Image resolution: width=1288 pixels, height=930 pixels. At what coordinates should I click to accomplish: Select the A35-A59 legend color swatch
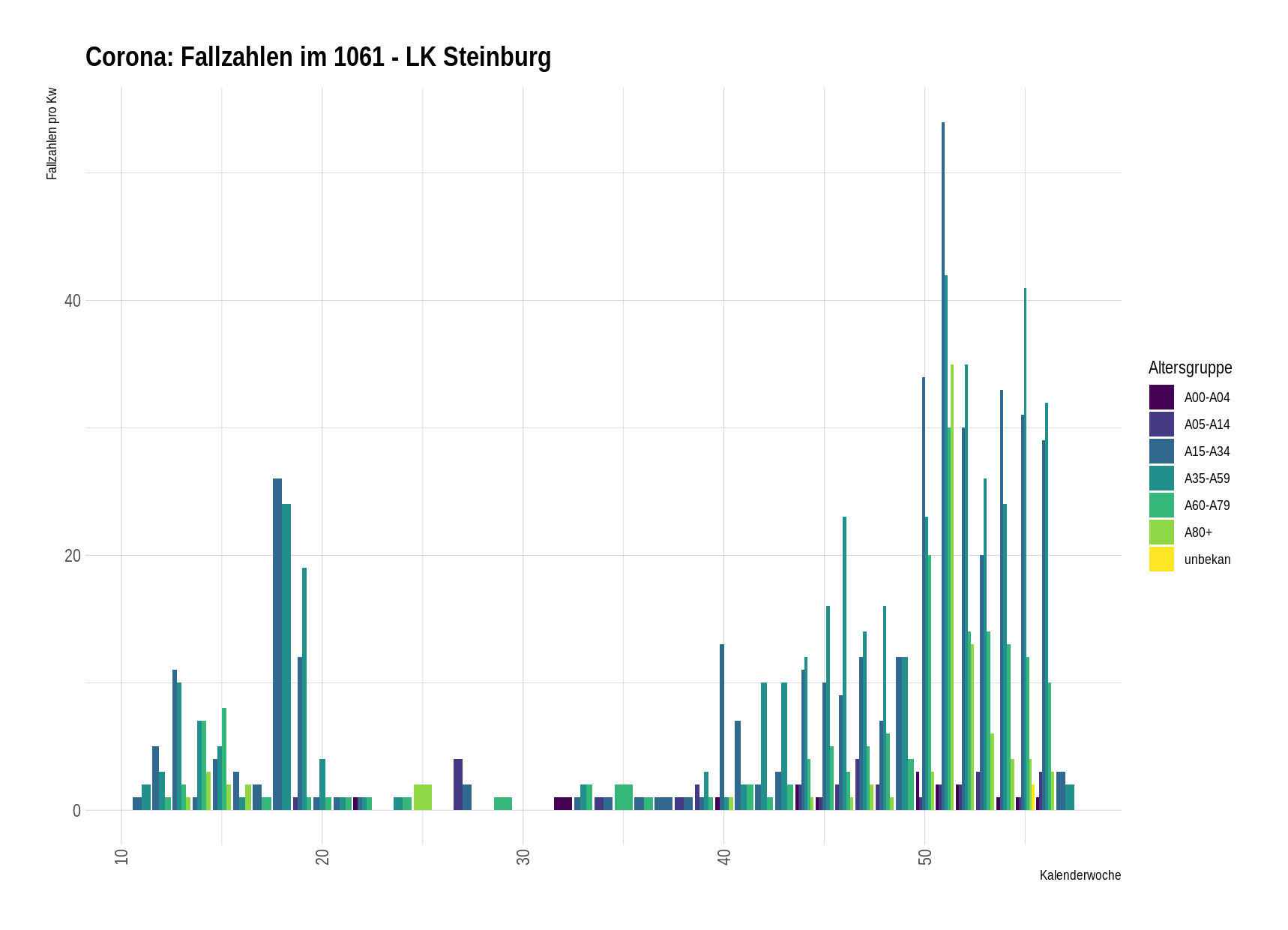tap(1161, 478)
